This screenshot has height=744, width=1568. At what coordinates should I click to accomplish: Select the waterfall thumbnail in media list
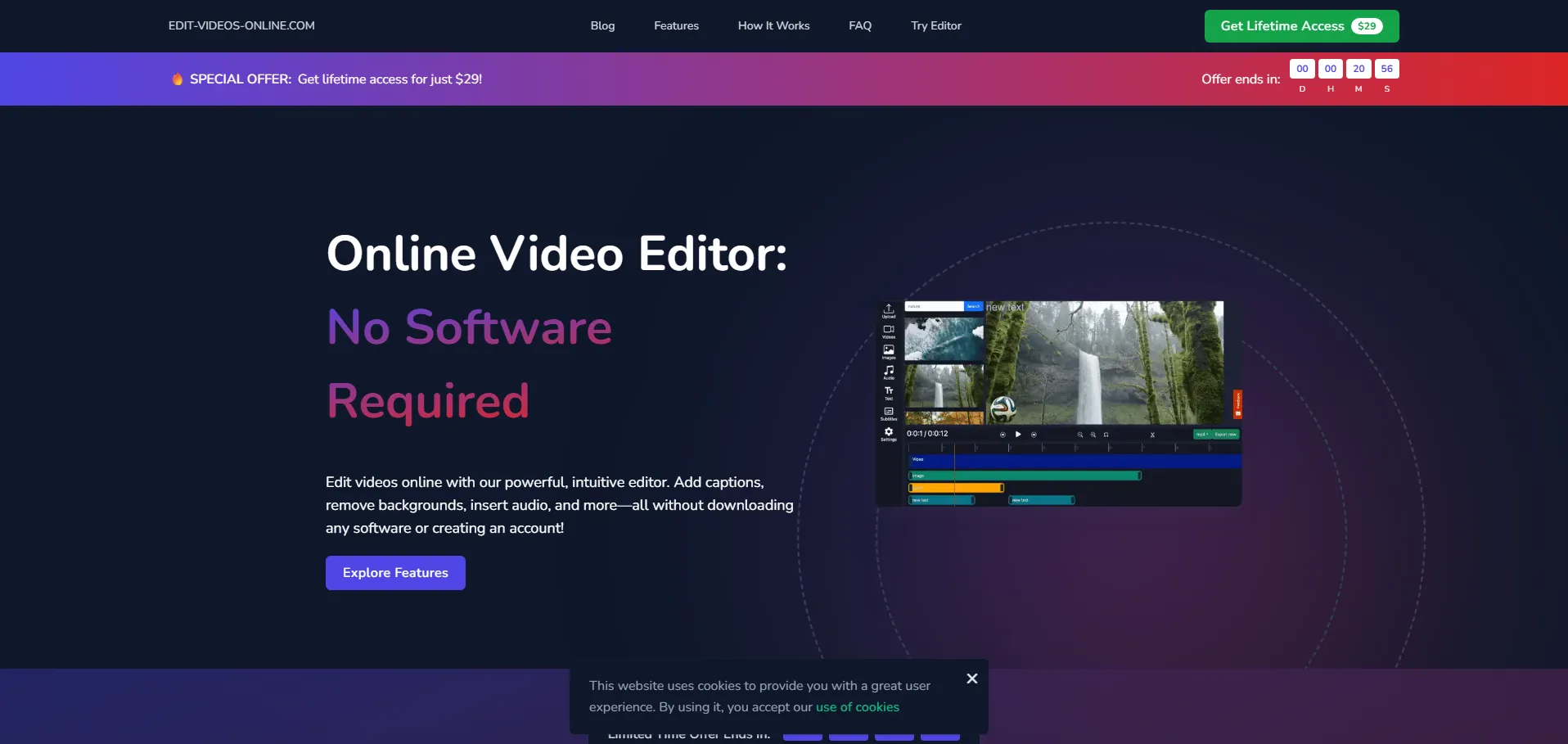click(944, 386)
